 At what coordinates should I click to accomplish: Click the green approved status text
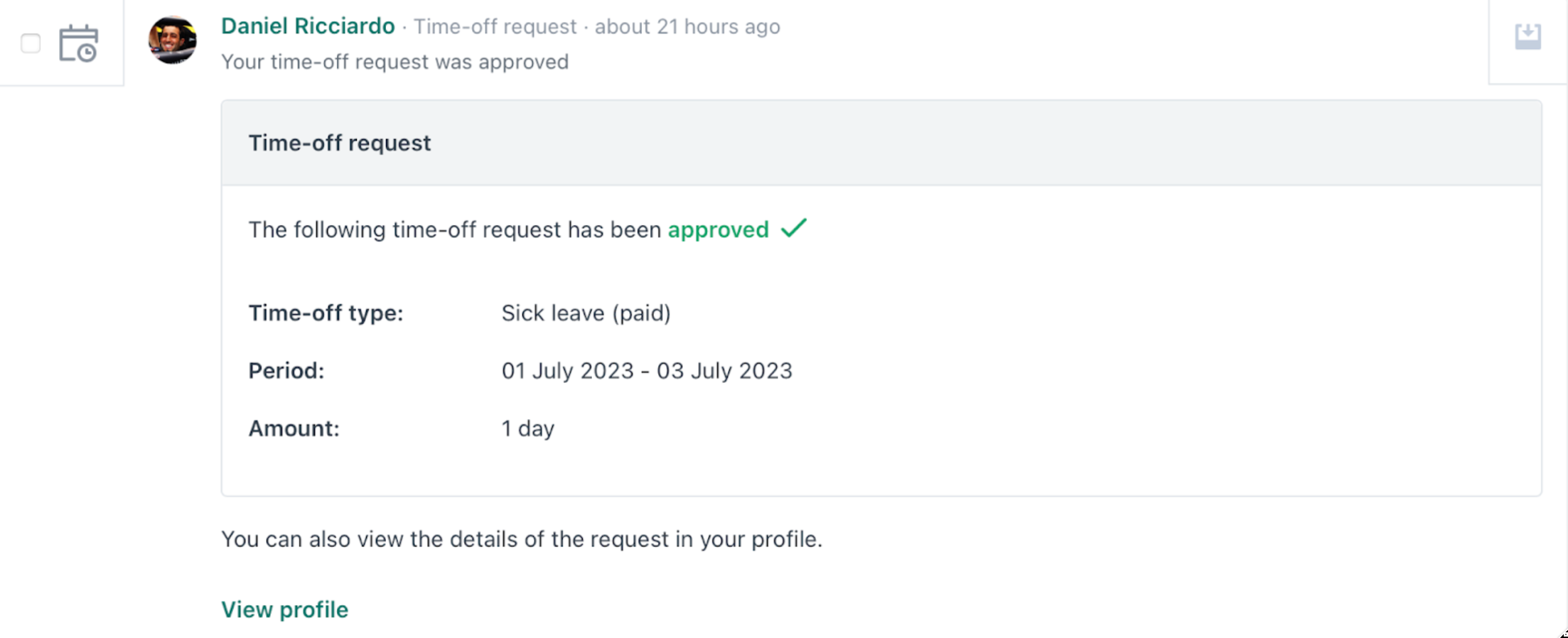[717, 229]
